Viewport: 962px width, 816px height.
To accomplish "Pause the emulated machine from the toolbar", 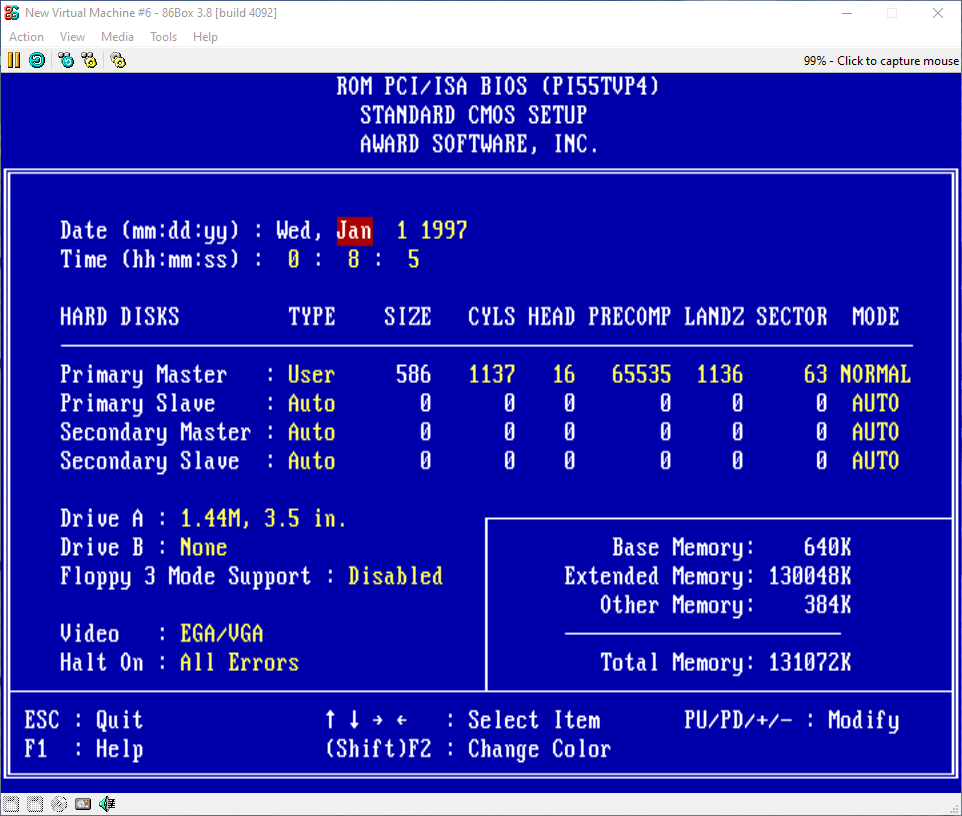I will [x=14, y=60].
